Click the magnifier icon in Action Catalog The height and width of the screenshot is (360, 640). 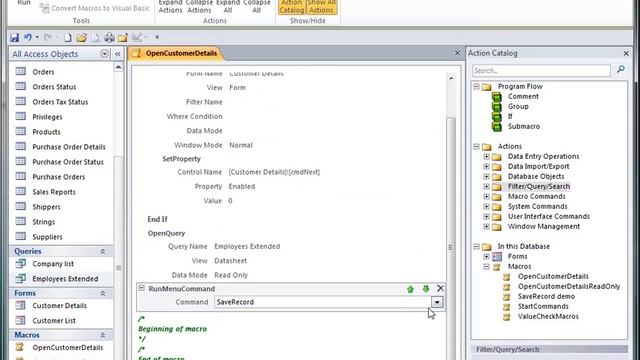click(x=621, y=70)
